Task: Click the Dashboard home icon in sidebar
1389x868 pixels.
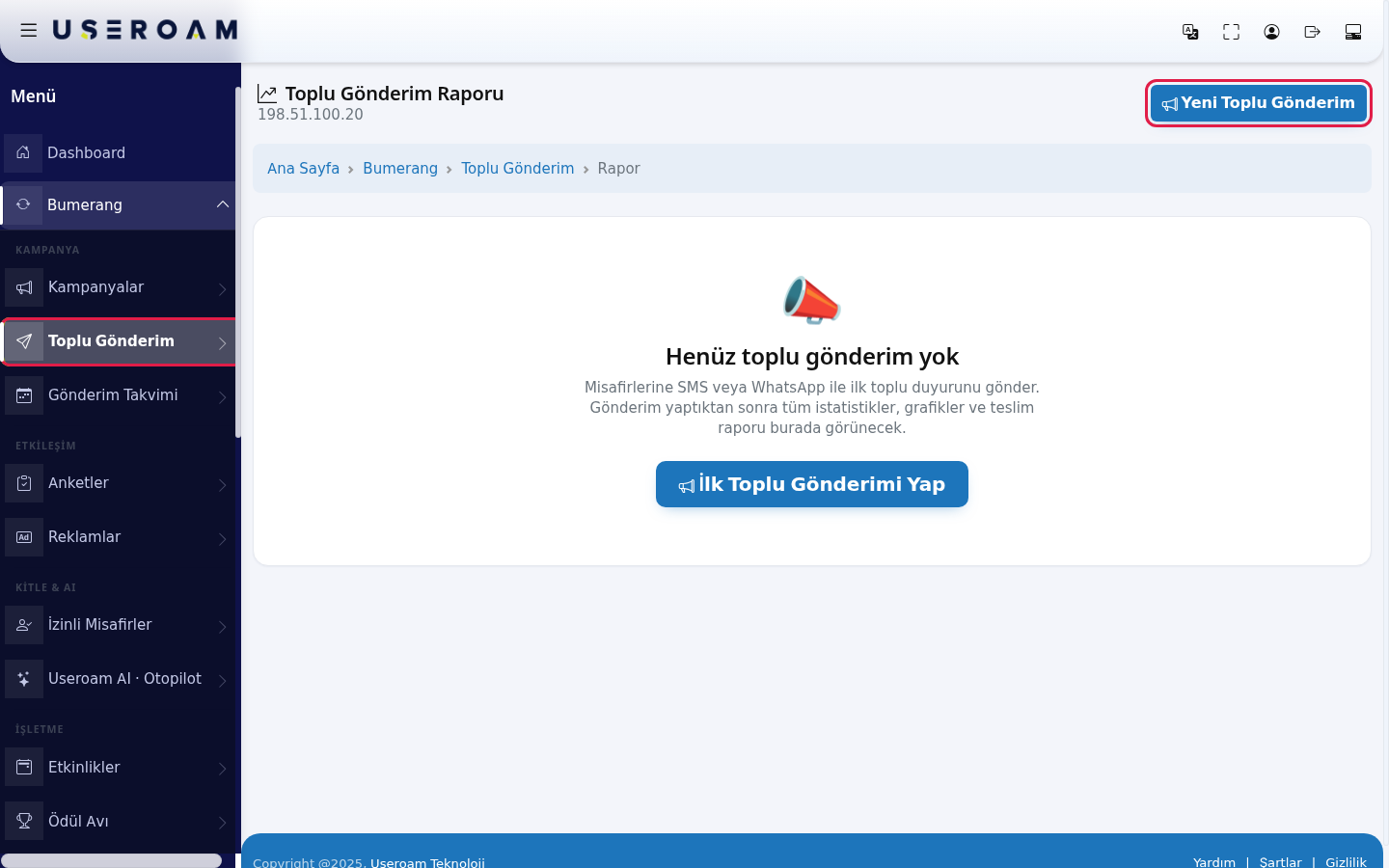Action: (x=23, y=152)
